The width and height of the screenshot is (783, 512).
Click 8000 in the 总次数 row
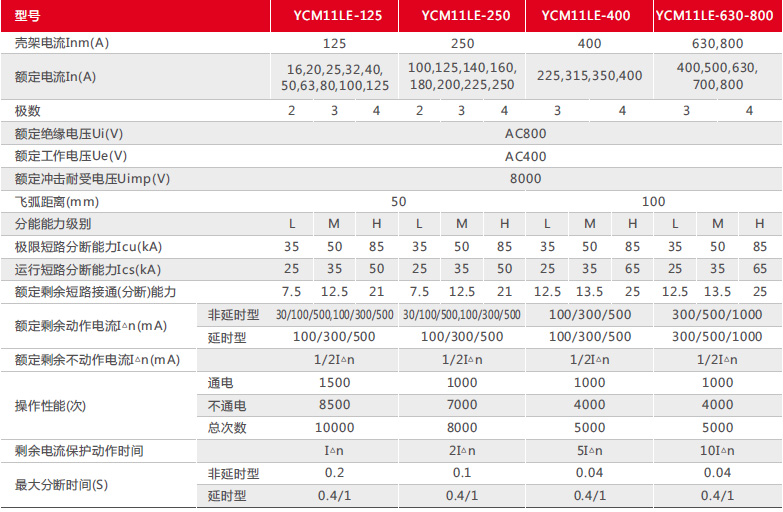pyautogui.click(x=462, y=428)
